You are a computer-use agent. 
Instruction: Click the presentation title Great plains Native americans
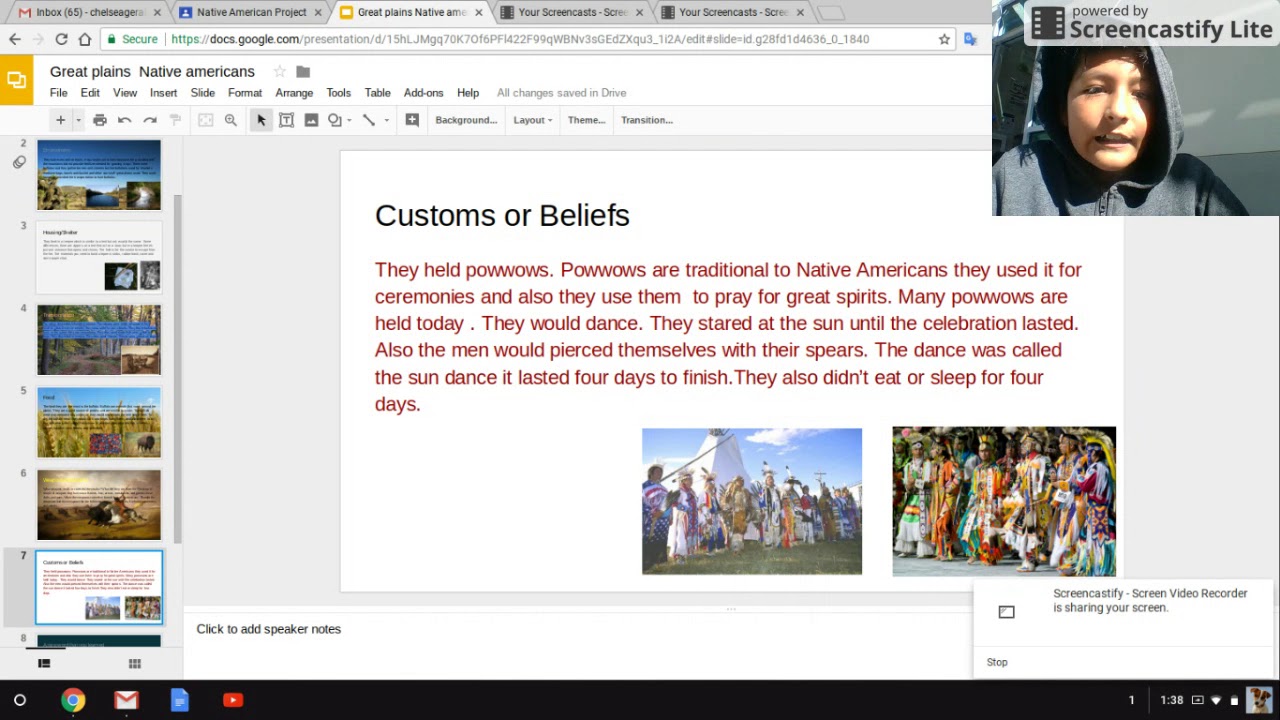pyautogui.click(x=152, y=72)
